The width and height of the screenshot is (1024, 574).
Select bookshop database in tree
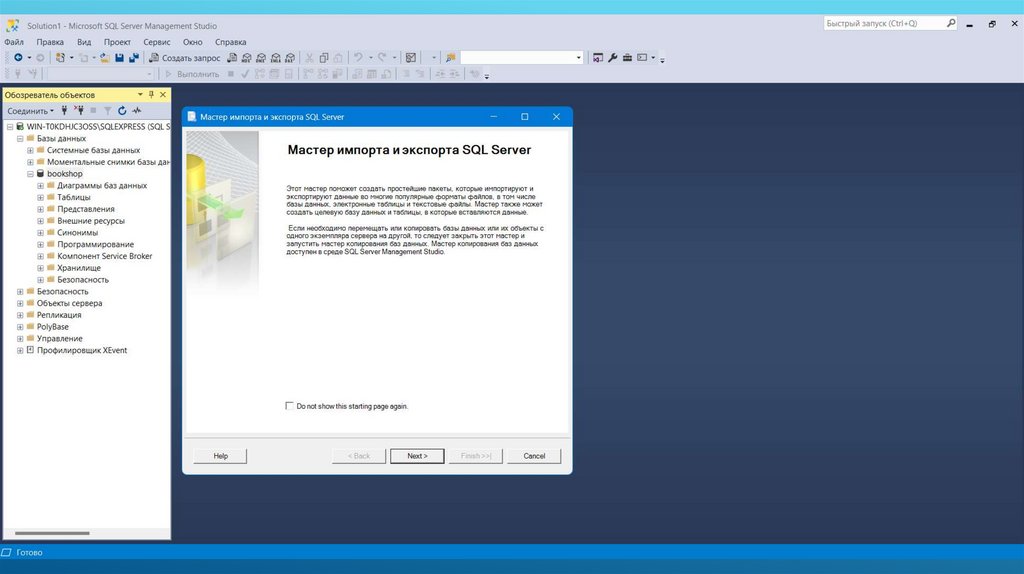(x=65, y=174)
